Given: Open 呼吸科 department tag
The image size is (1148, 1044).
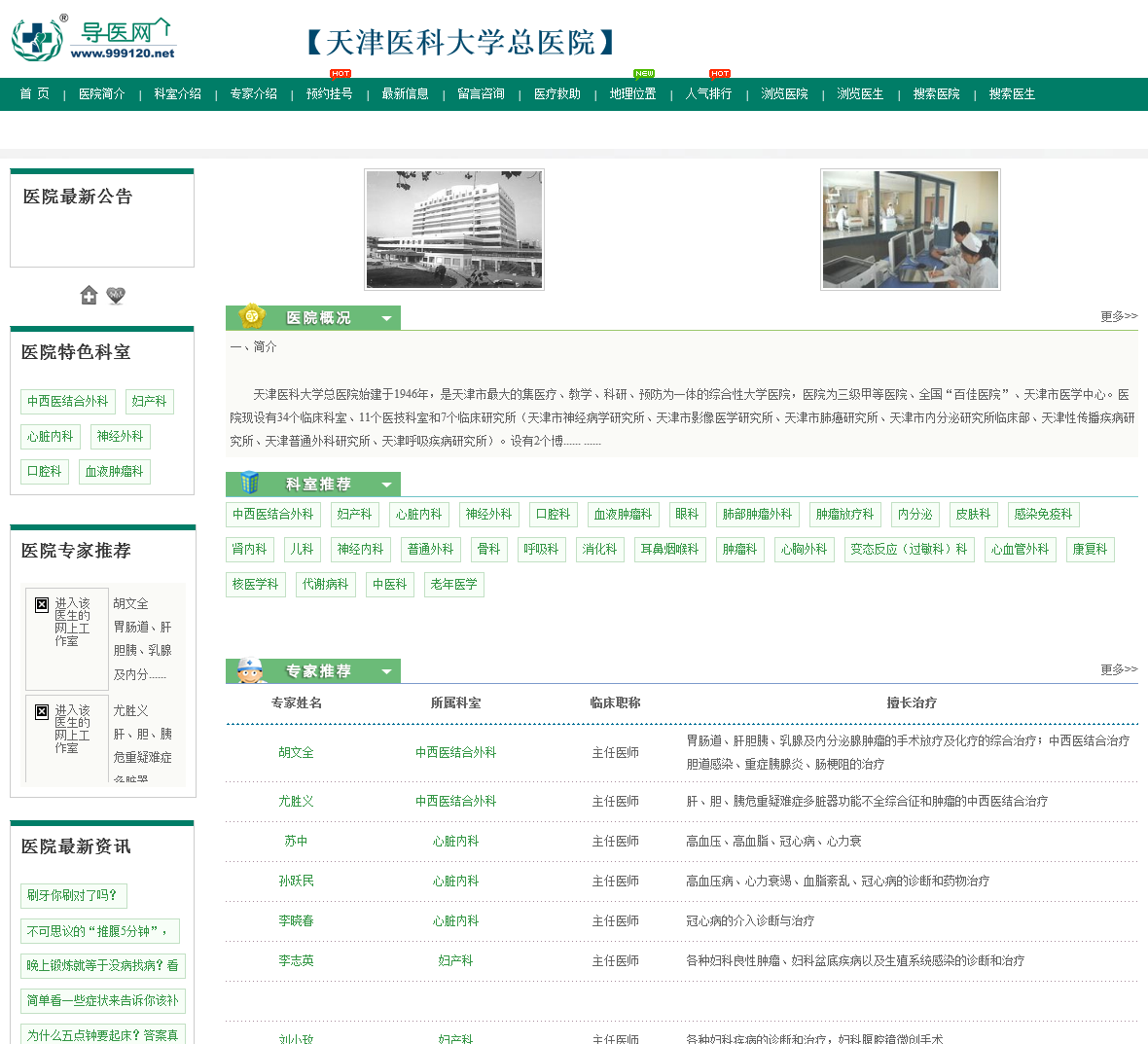Looking at the screenshot, I should click(541, 549).
